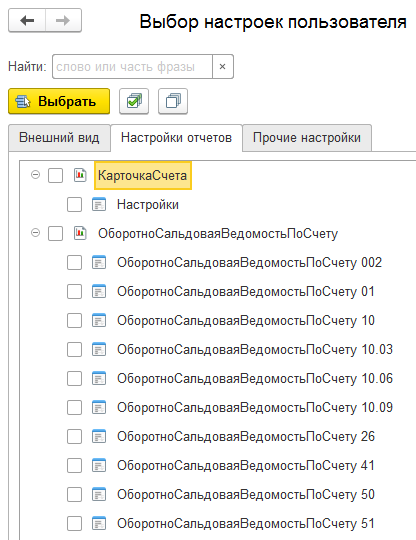The height and width of the screenshot is (540, 416).
Task: Click the settings icon next to Настройки
Action: click(x=99, y=205)
